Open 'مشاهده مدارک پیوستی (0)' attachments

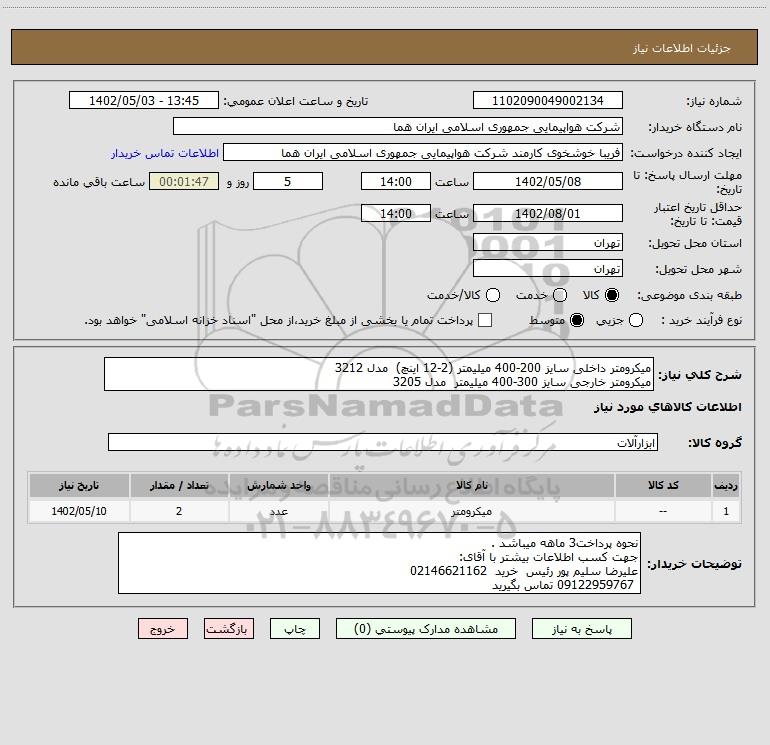coord(423,629)
